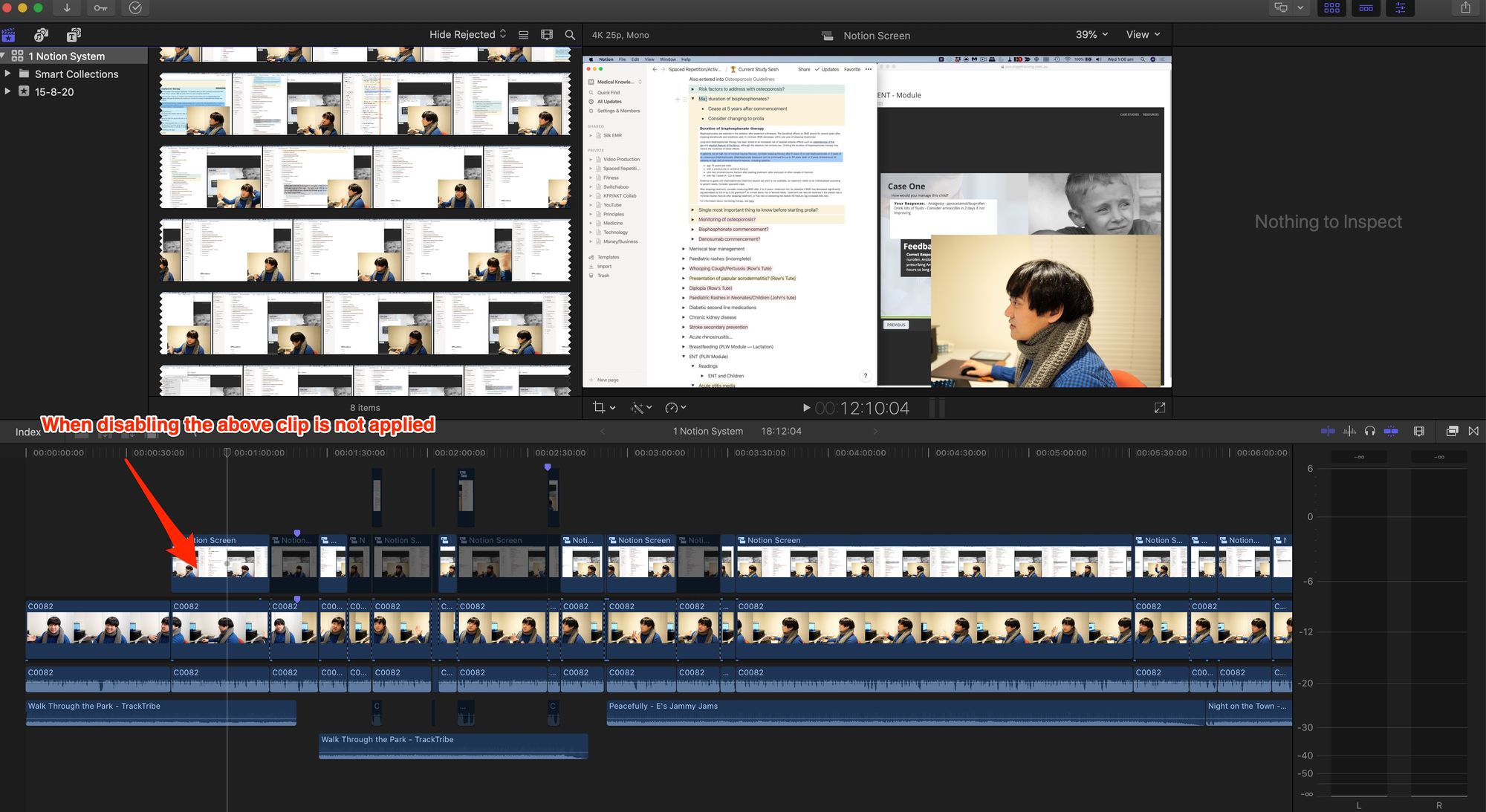This screenshot has height=812, width=1486.
Task: Click the browser search magnifier icon
Action: click(570, 35)
